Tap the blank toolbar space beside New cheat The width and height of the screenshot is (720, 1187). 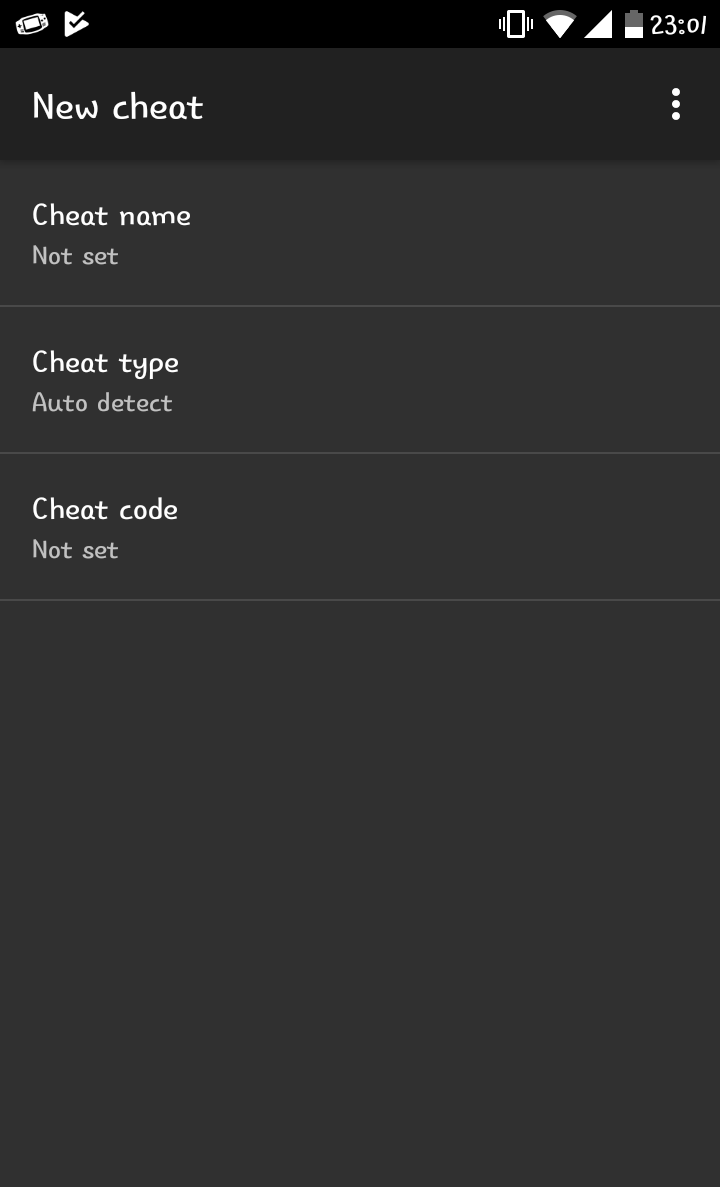pos(430,106)
